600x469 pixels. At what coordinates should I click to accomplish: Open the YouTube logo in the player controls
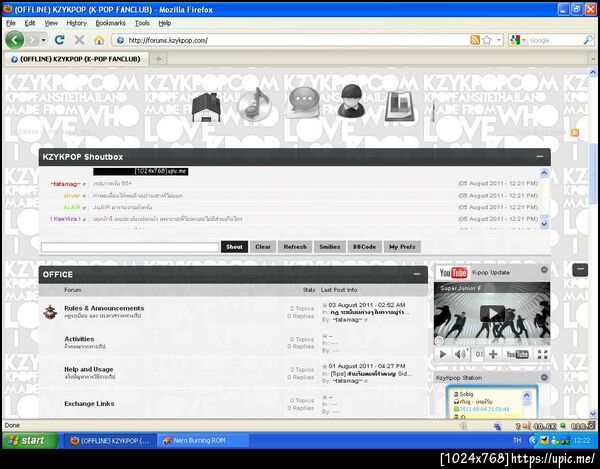pos(517,354)
